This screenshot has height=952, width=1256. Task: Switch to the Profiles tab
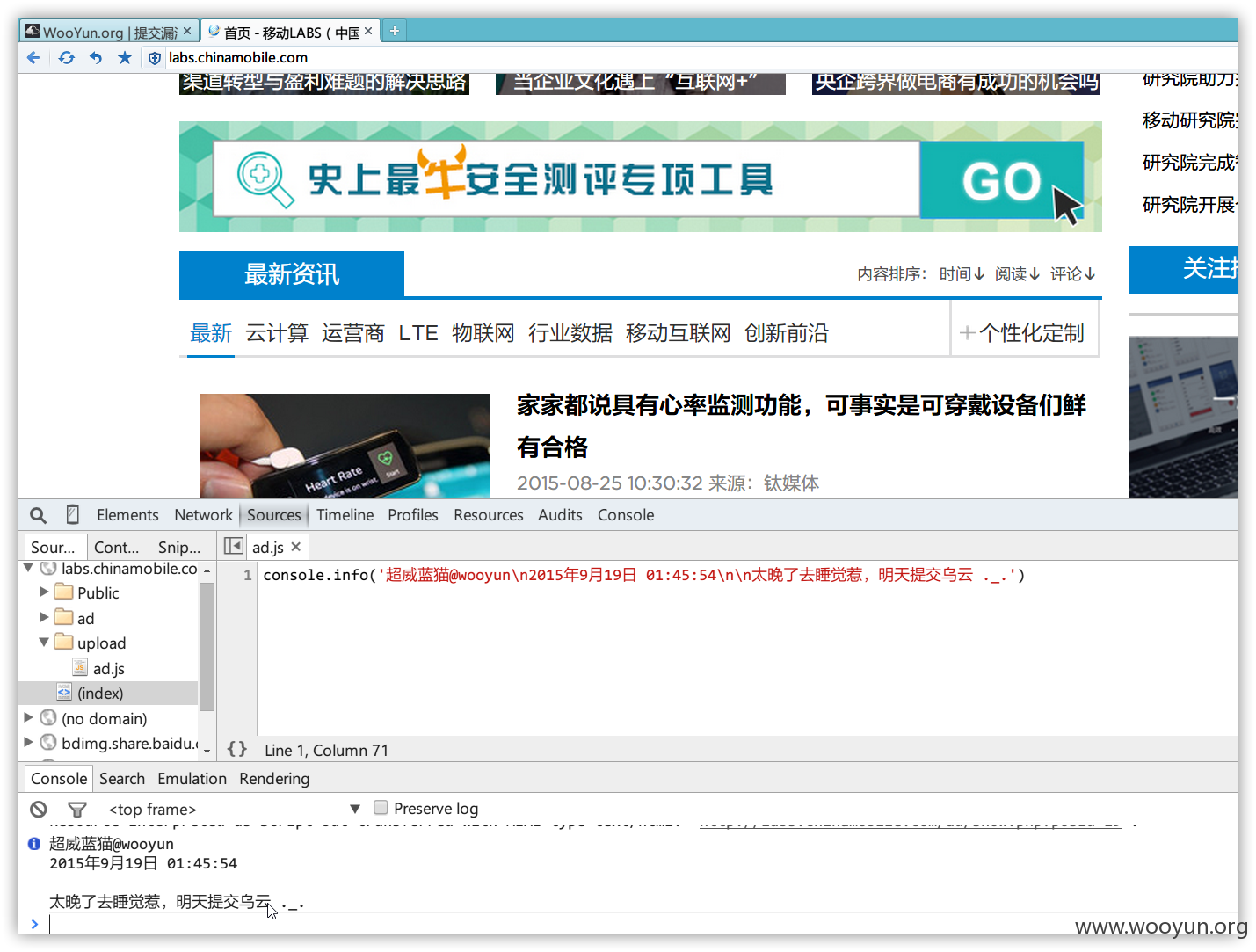pyautogui.click(x=413, y=515)
